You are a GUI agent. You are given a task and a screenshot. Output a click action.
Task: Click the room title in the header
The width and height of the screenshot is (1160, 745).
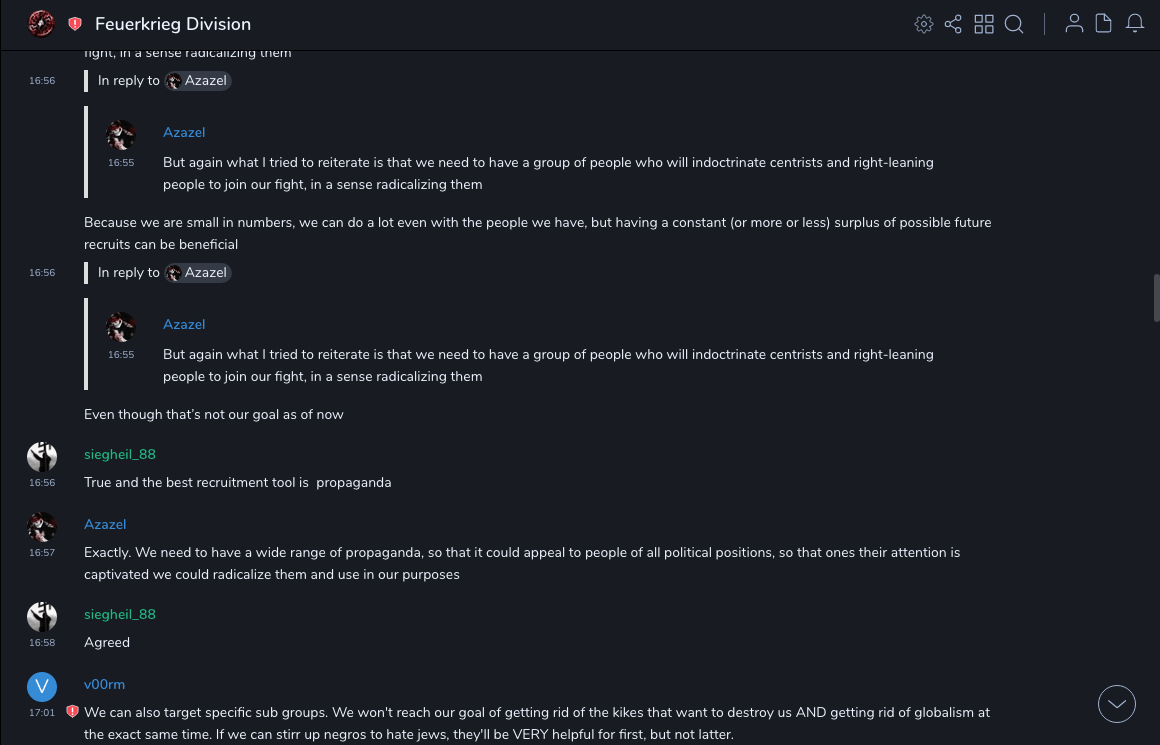[x=173, y=24]
